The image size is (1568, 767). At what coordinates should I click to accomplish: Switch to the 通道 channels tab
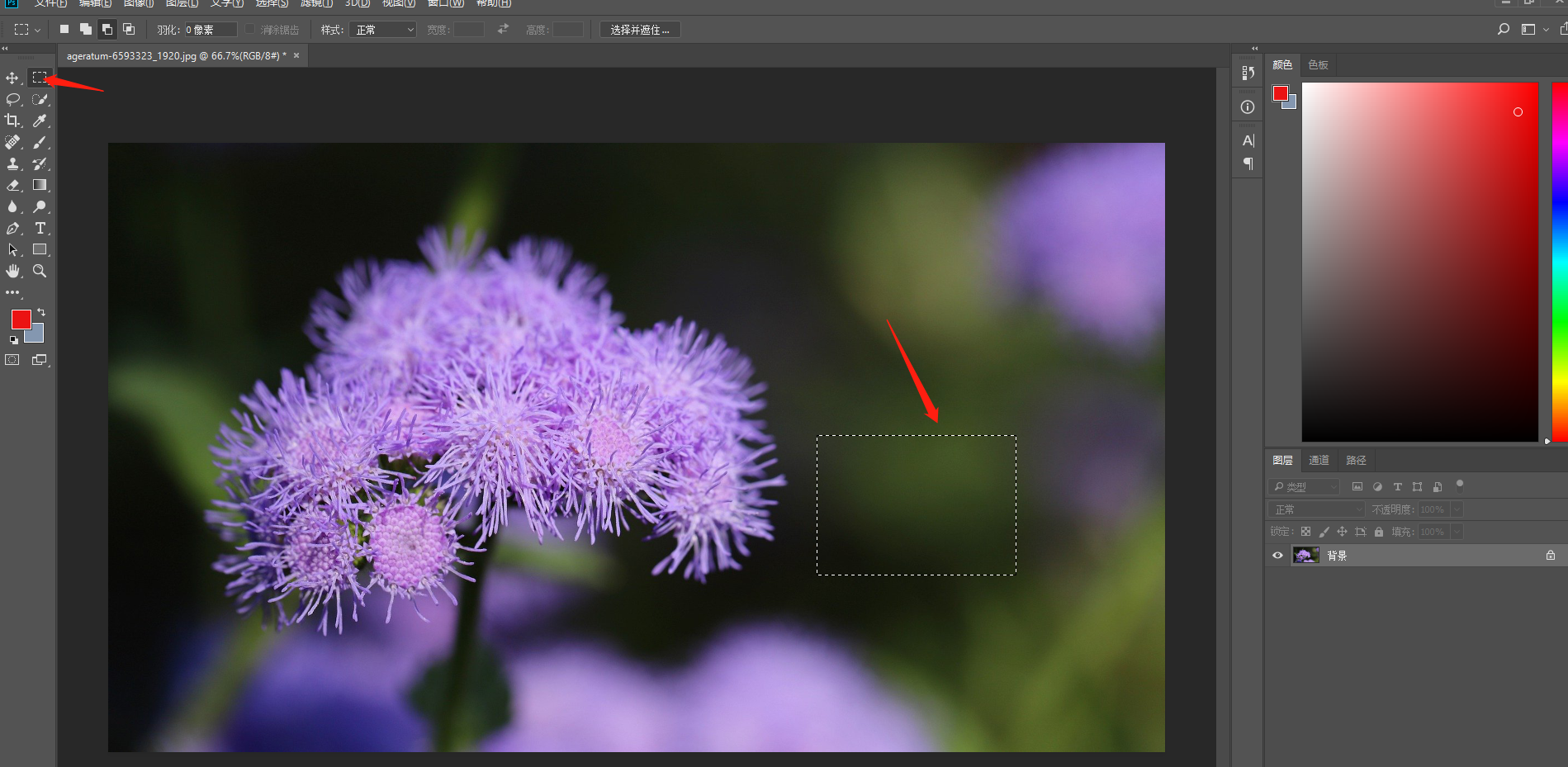(x=1319, y=461)
